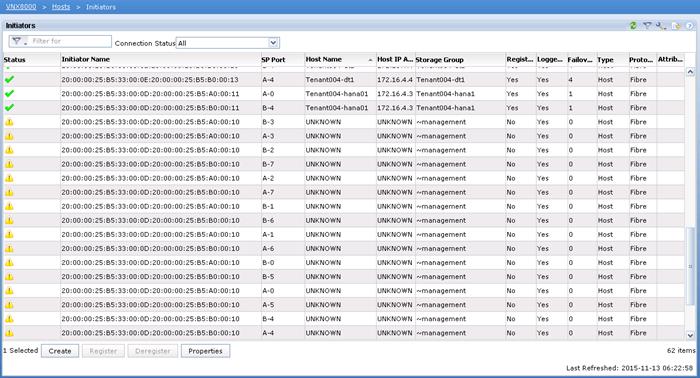Click warning icon of UNKNOWN row on port A-2
The width and height of the screenshot is (700, 378).
(9, 178)
